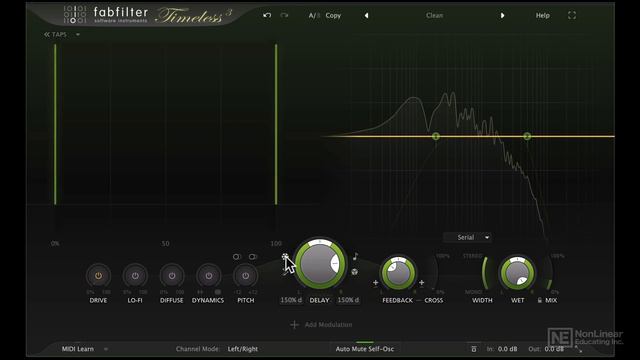Open the MIDI Learn dropdown arrow

click(106, 349)
